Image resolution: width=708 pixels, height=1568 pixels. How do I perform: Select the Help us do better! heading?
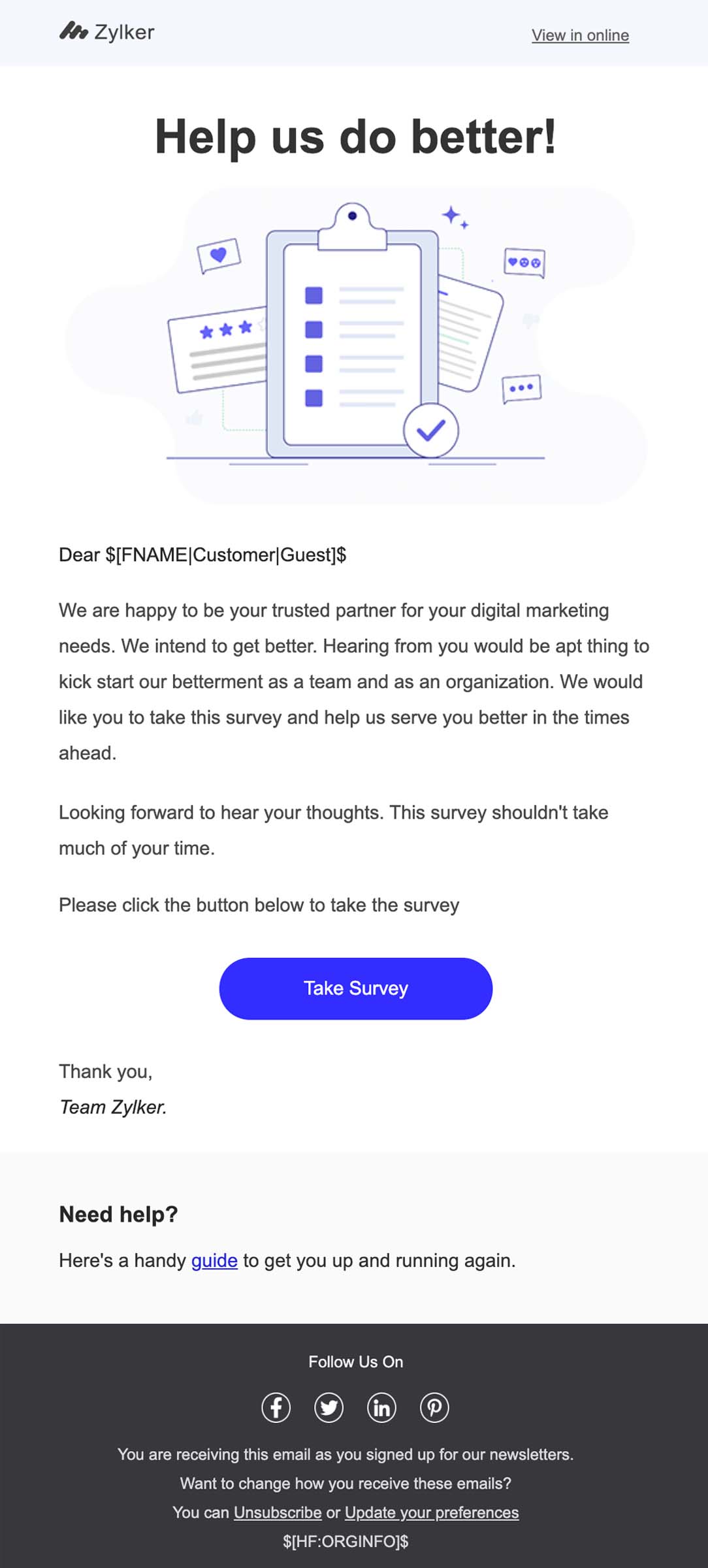click(x=355, y=137)
